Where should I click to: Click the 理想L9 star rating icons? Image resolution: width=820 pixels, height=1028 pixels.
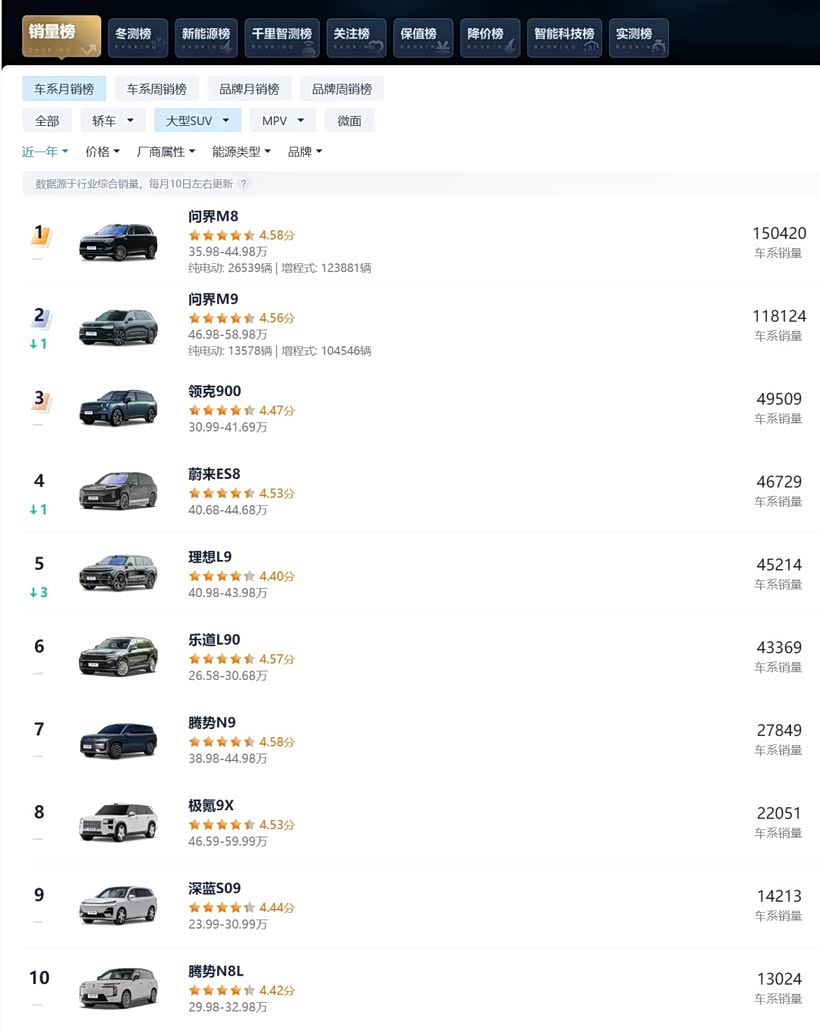click(x=221, y=576)
